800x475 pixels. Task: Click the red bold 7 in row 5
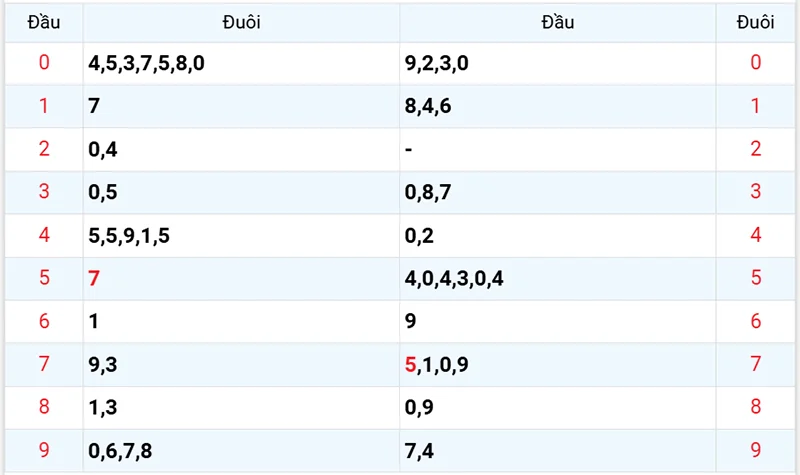94,279
